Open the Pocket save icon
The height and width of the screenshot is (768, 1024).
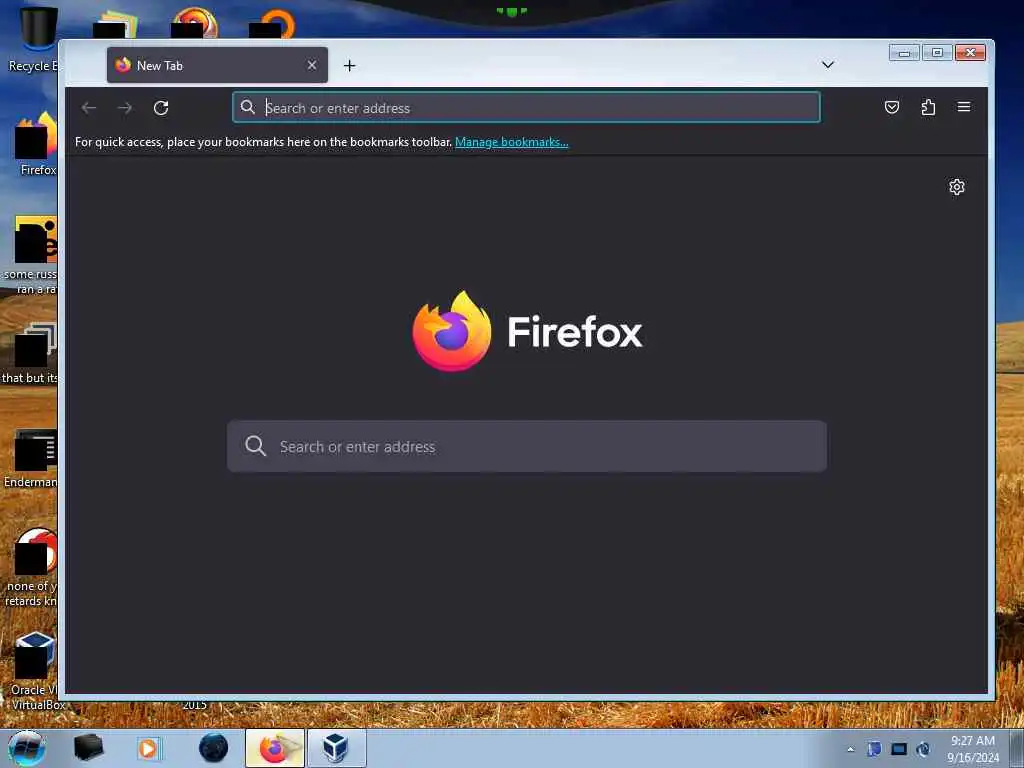891,107
